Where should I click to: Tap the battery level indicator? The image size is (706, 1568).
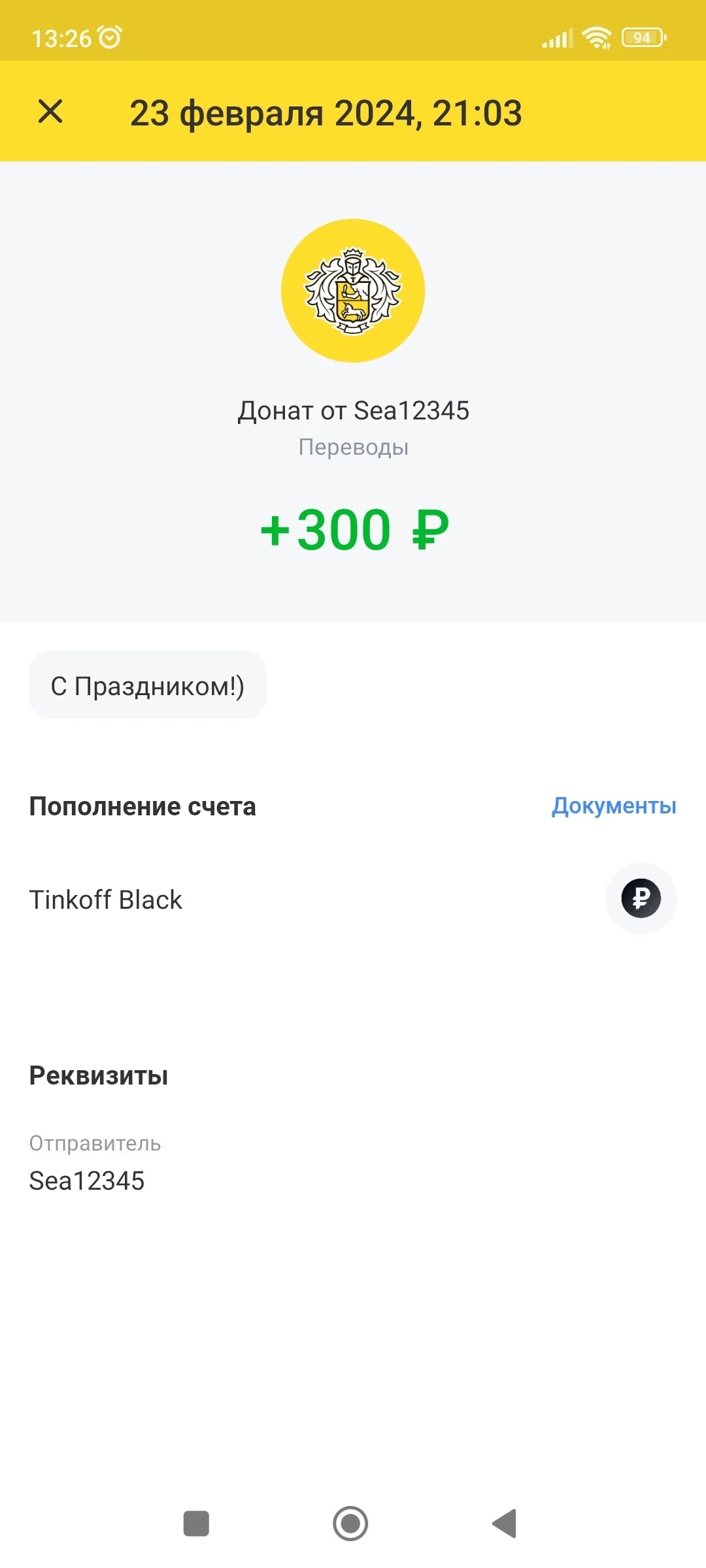644,37
